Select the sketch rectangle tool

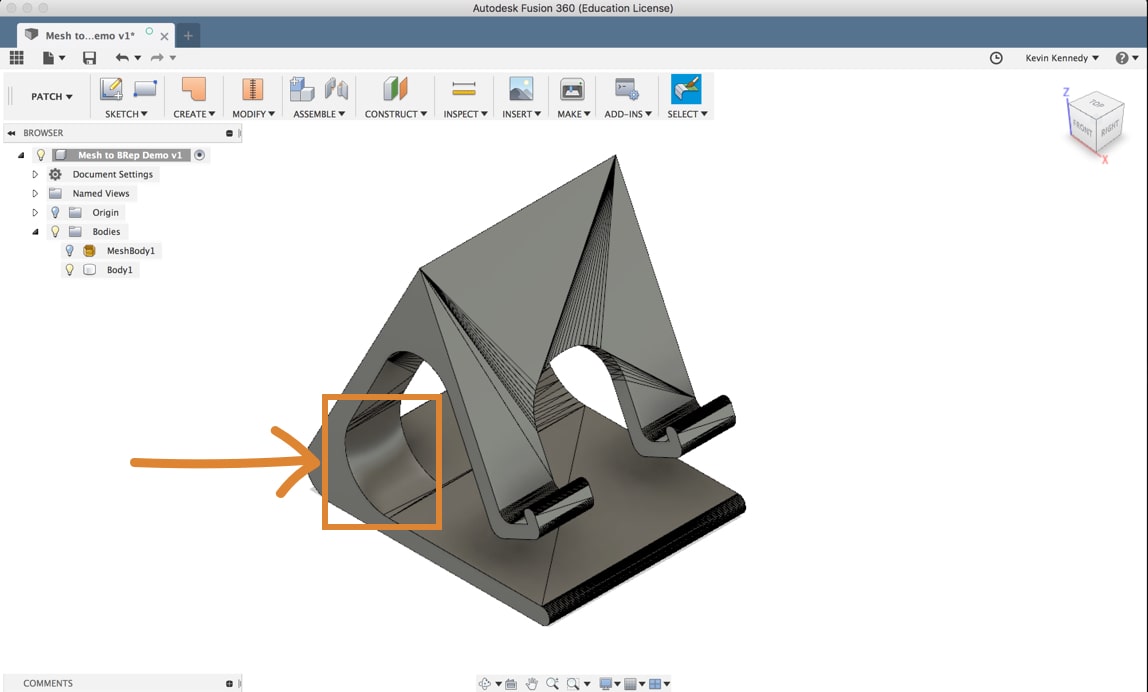(144, 89)
